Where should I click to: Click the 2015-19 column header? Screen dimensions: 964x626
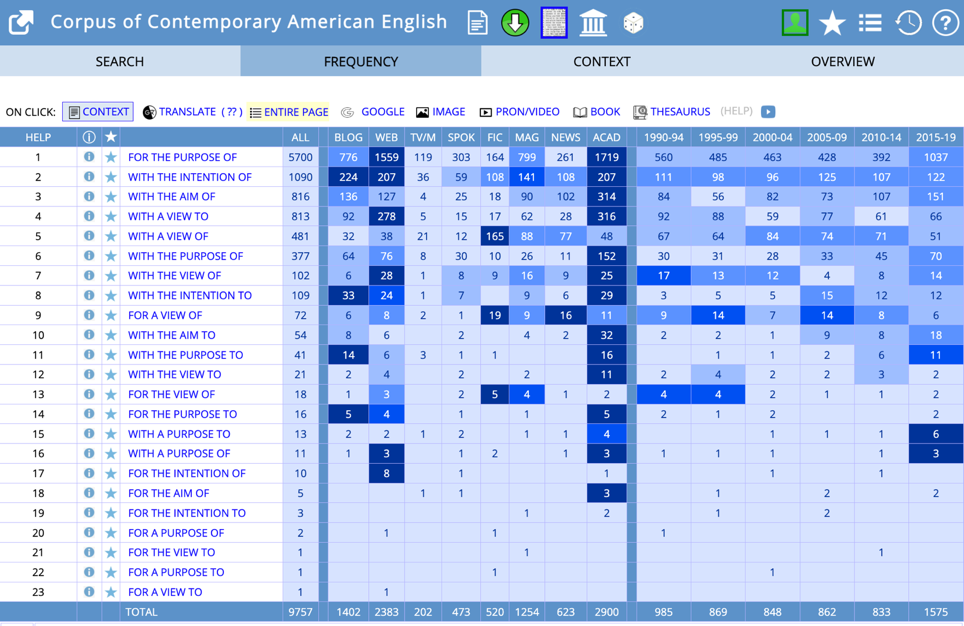coord(936,137)
